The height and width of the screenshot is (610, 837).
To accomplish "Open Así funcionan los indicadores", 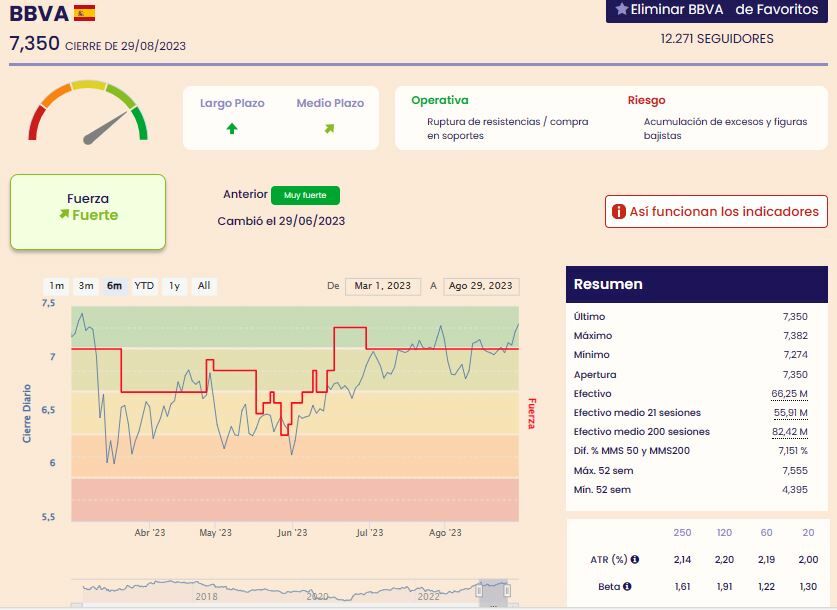I will click(716, 212).
